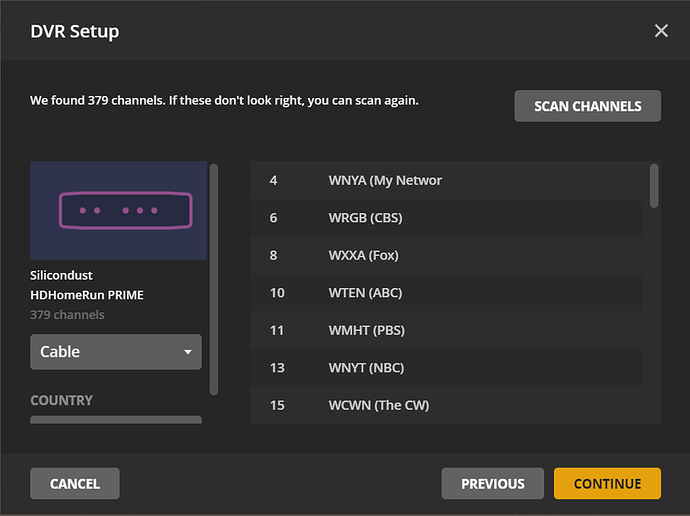Select channel 15 WCWN (The CW)
This screenshot has height=516, width=690.
pyautogui.click(x=447, y=405)
